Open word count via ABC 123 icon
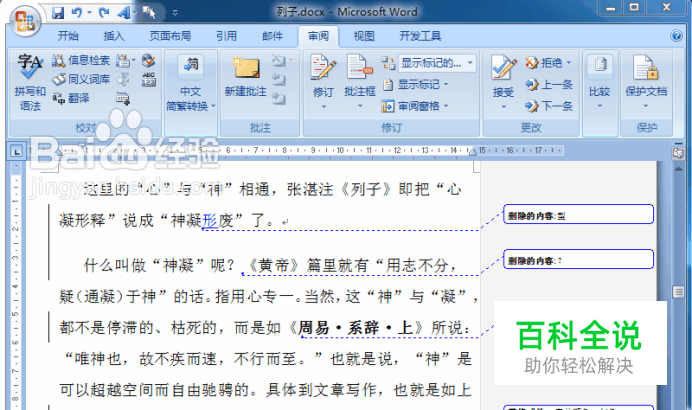 coord(149,79)
